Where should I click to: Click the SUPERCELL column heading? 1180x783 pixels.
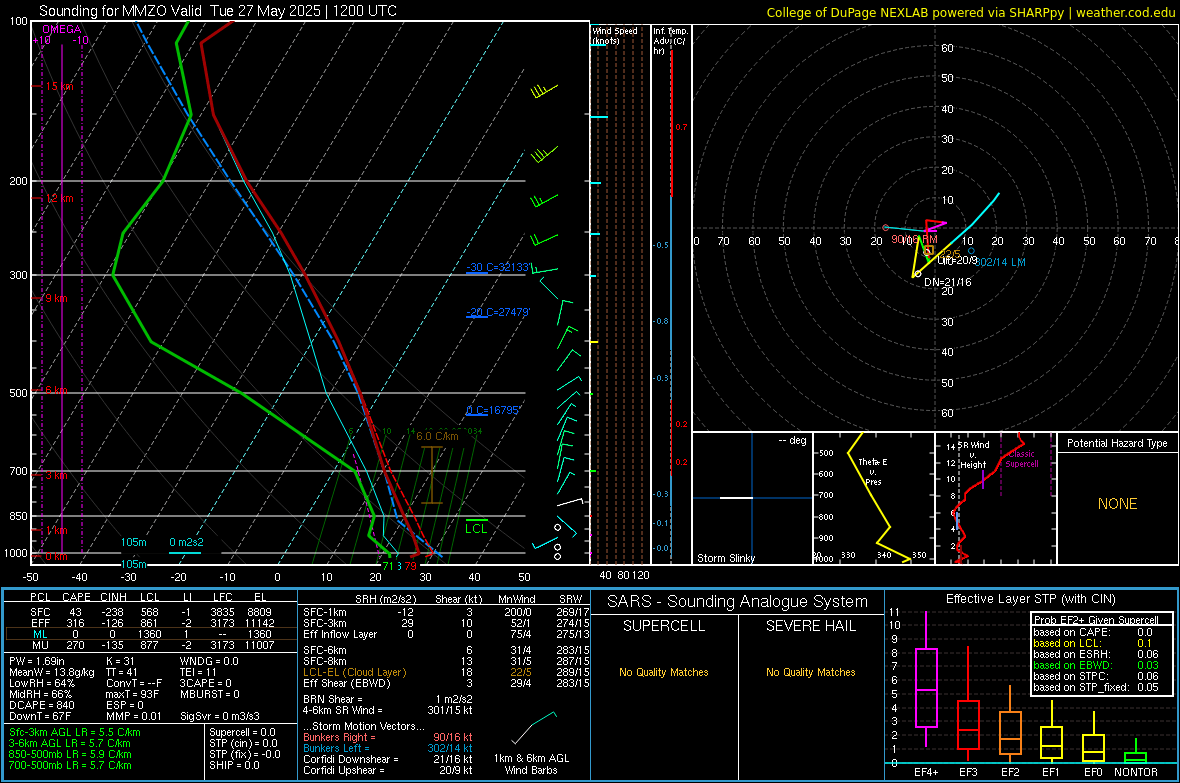[664, 626]
